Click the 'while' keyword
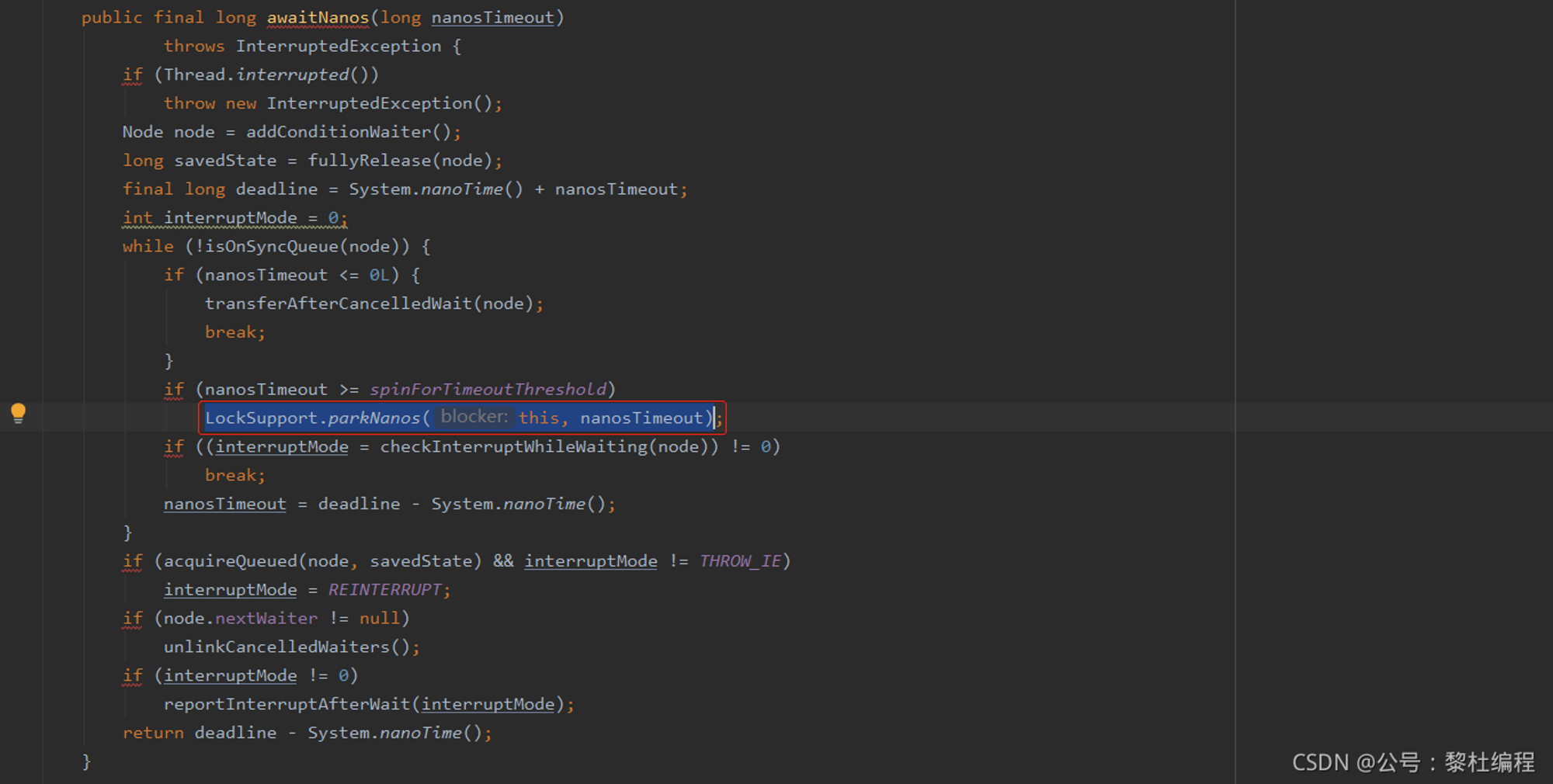1553x784 pixels. [x=148, y=248]
